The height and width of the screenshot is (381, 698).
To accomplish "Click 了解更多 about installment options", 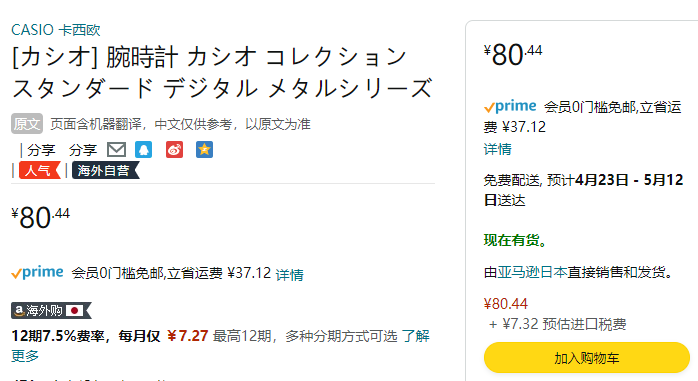I will 220,345.
